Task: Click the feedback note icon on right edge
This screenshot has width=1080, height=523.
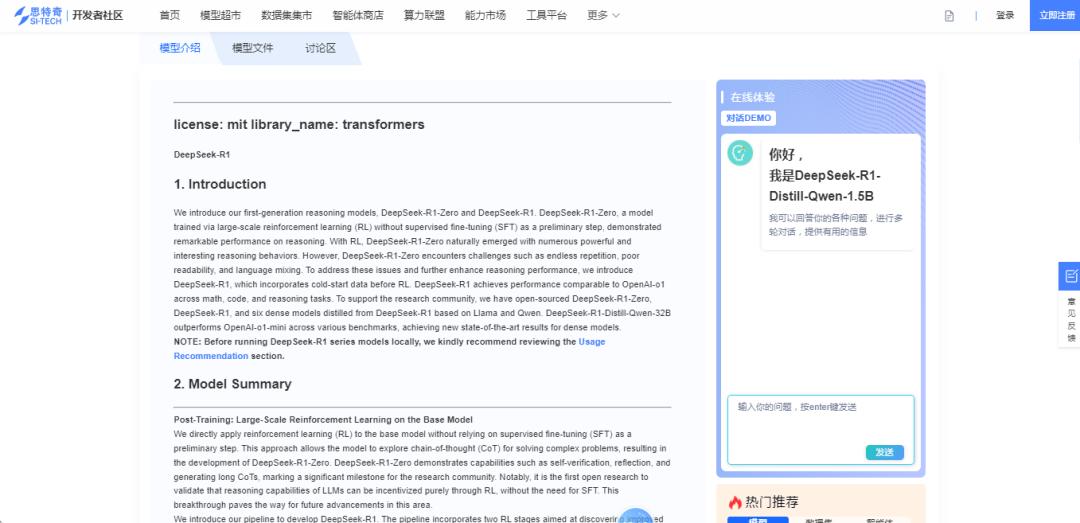Action: point(1070,276)
